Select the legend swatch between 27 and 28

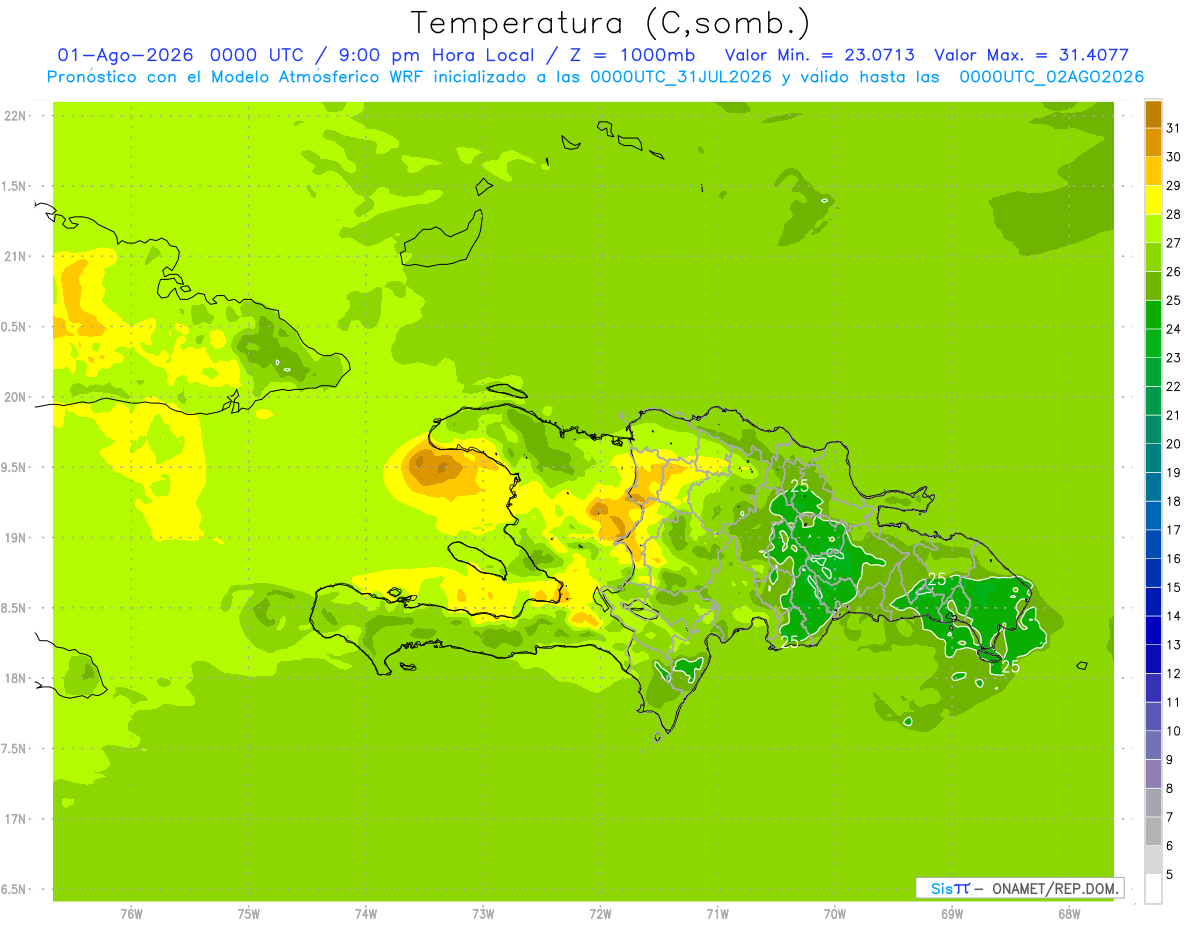point(1153,228)
